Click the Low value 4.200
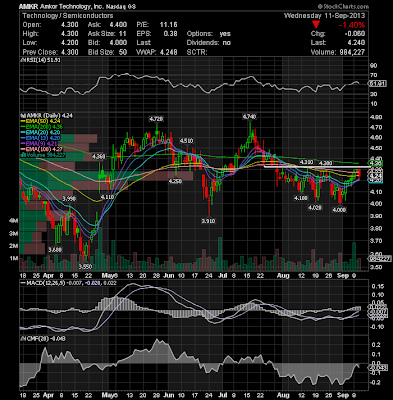This screenshot has height=400, width=393. tap(70, 43)
